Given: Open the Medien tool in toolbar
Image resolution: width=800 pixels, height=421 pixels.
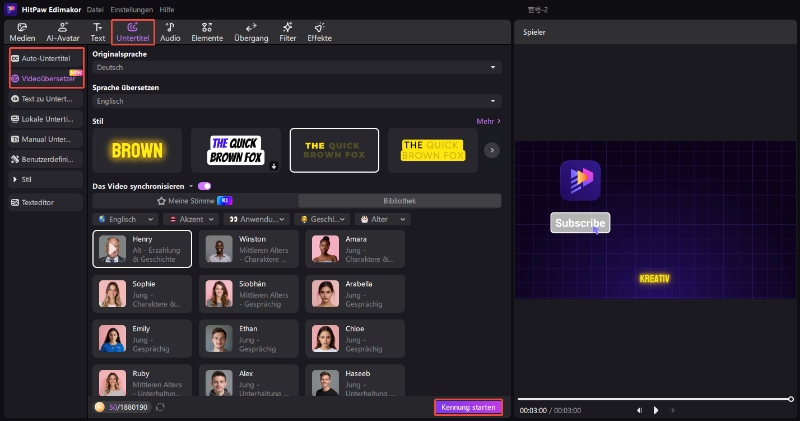Looking at the screenshot, I should coord(22,32).
